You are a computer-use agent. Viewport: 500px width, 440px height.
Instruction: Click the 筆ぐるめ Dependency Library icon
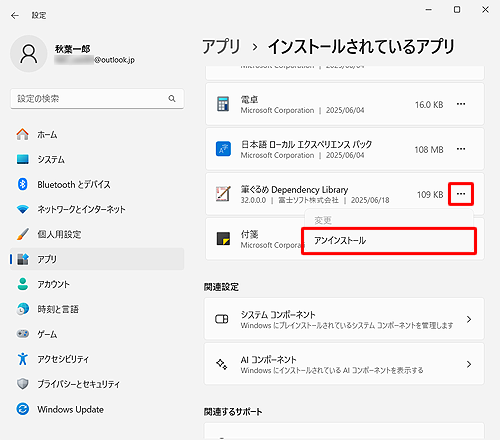click(223, 194)
